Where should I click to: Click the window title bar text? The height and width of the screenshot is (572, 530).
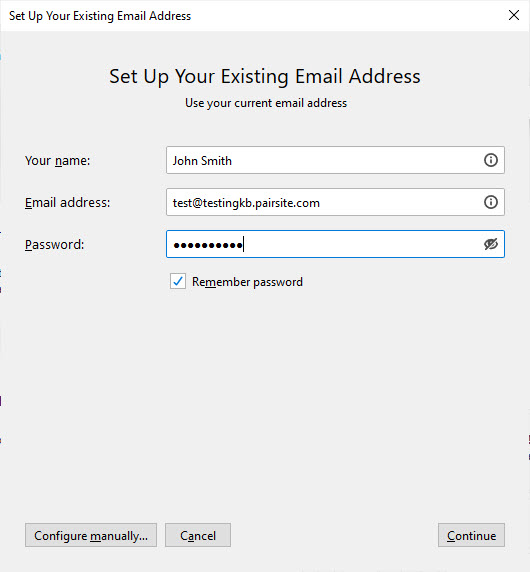click(x=100, y=16)
